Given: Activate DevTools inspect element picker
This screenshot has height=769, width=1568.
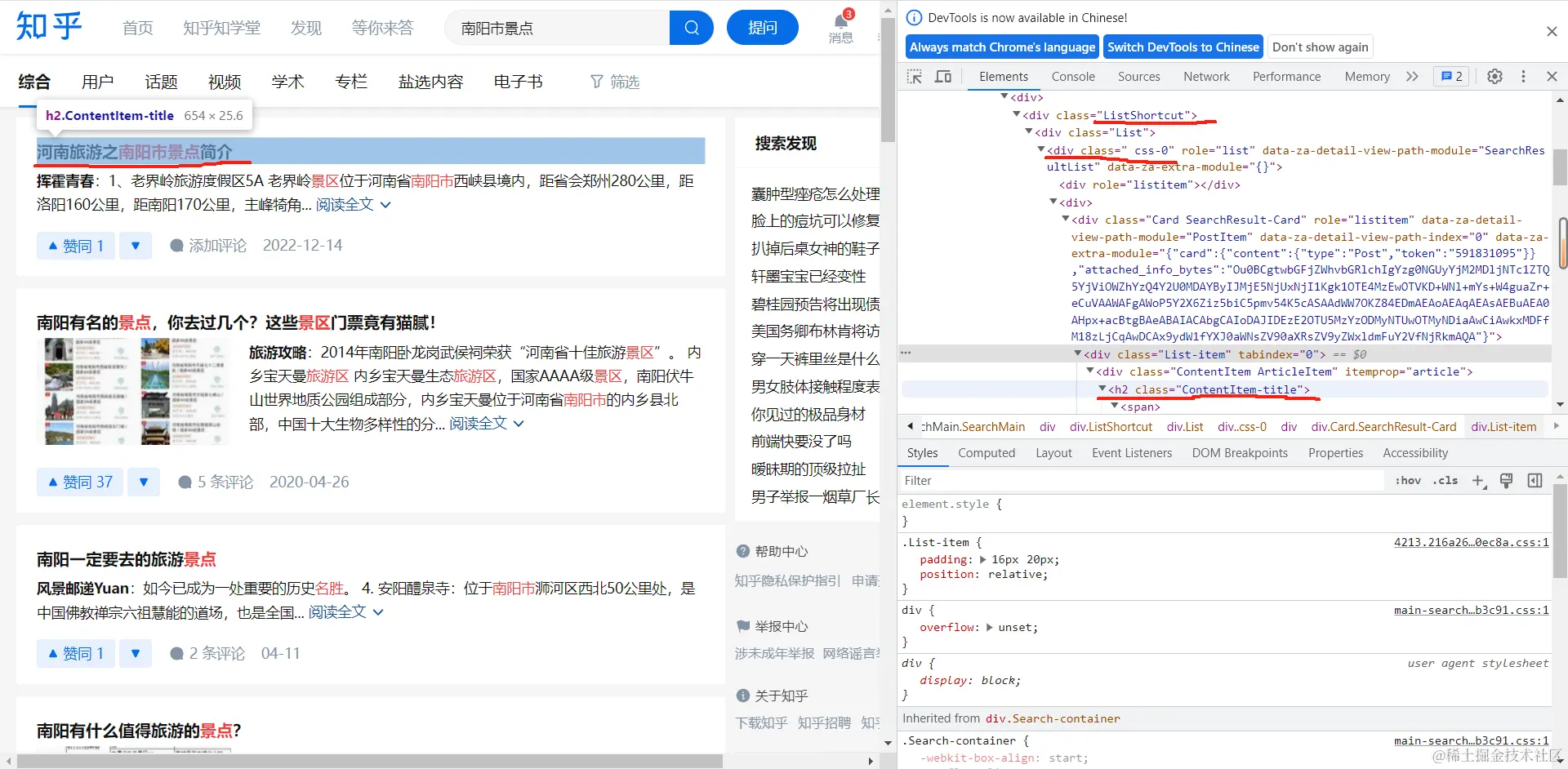Looking at the screenshot, I should [x=915, y=77].
